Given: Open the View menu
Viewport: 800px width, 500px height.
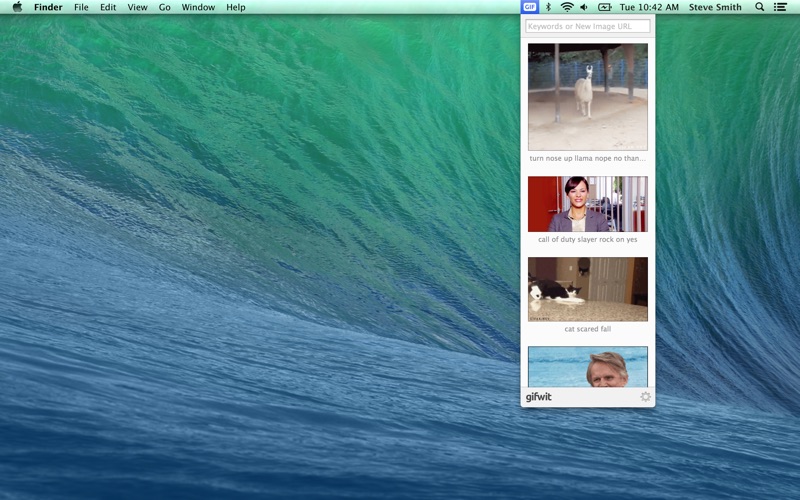Looking at the screenshot, I should point(137,7).
